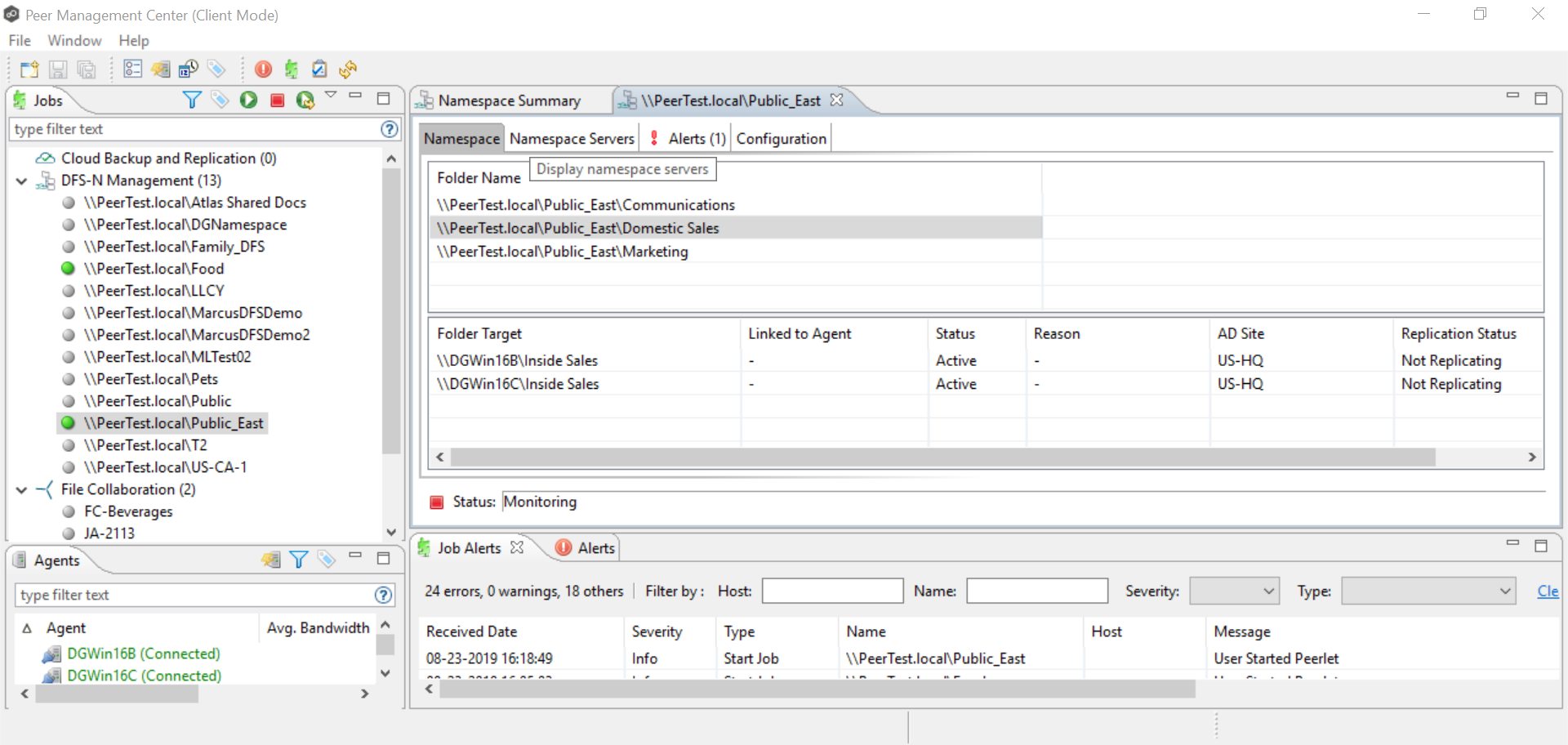Sort agents by the Agent column header
This screenshot has height=745, width=1568.
click(x=65, y=628)
